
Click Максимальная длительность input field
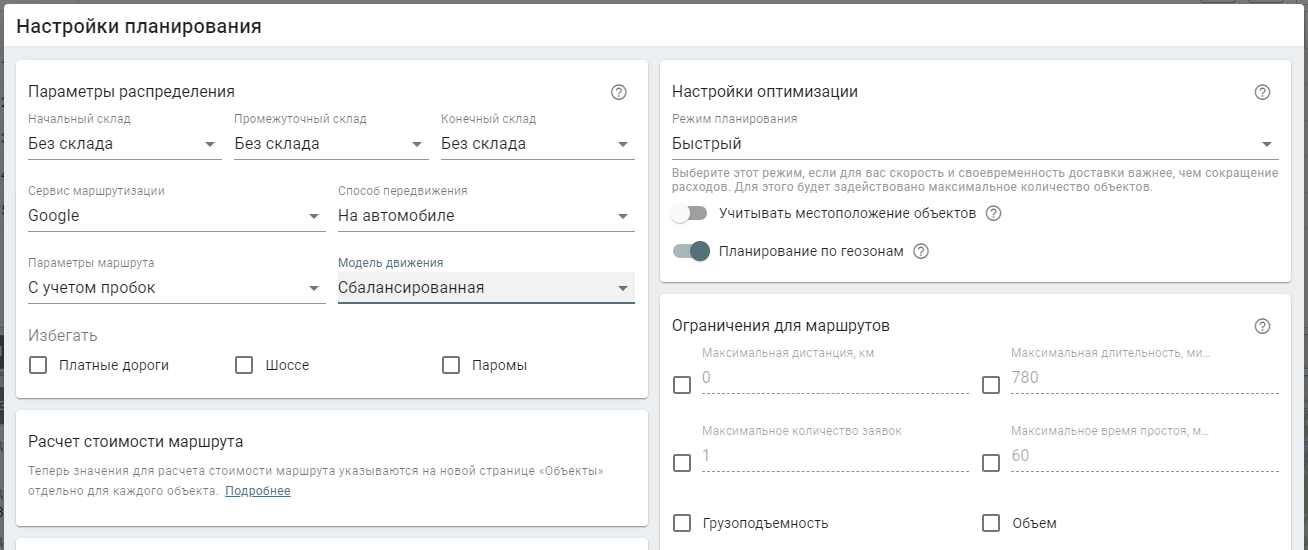[x=1143, y=378]
